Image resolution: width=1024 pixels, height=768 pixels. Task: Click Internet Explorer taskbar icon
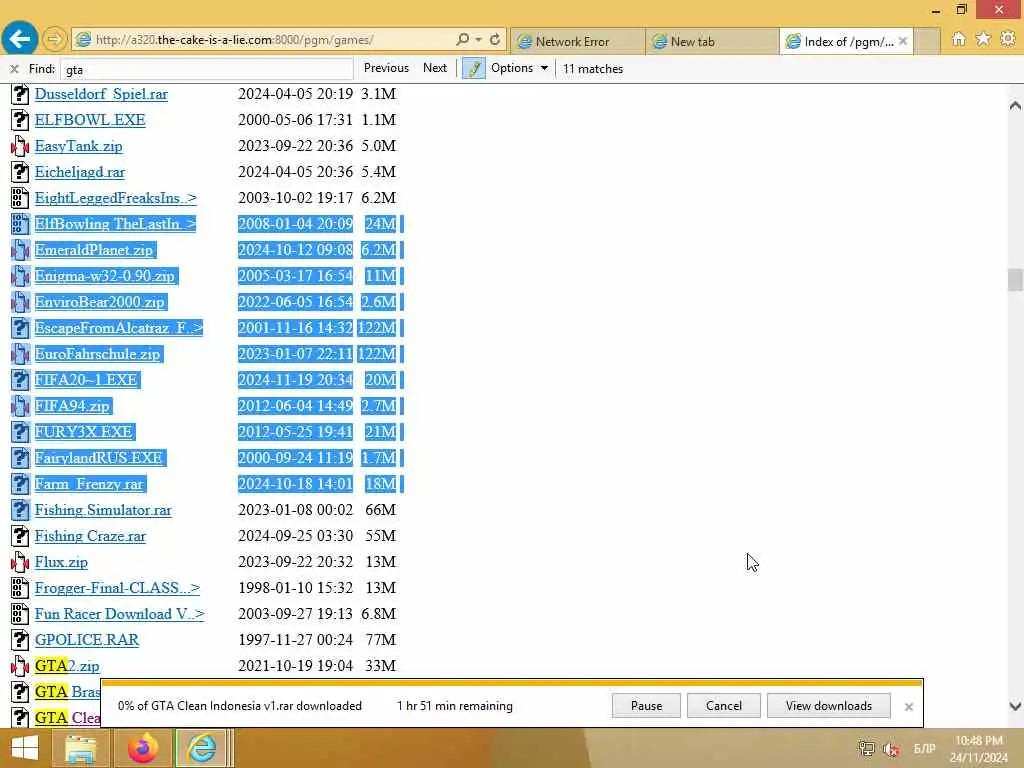tap(202, 748)
